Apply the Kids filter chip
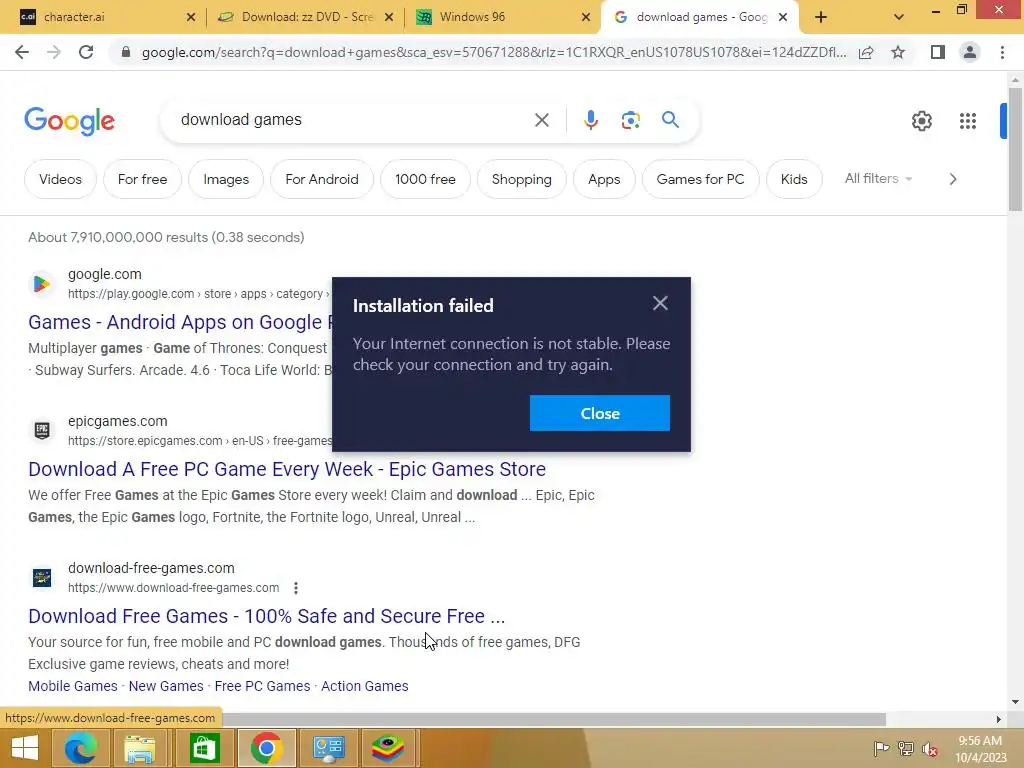Viewport: 1024px width, 768px height. 794,179
